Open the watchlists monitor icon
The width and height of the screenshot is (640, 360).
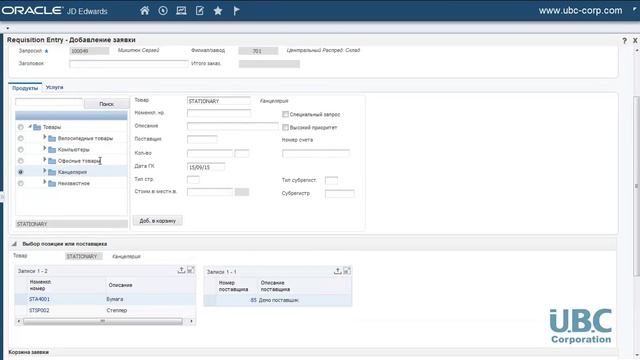(181, 11)
